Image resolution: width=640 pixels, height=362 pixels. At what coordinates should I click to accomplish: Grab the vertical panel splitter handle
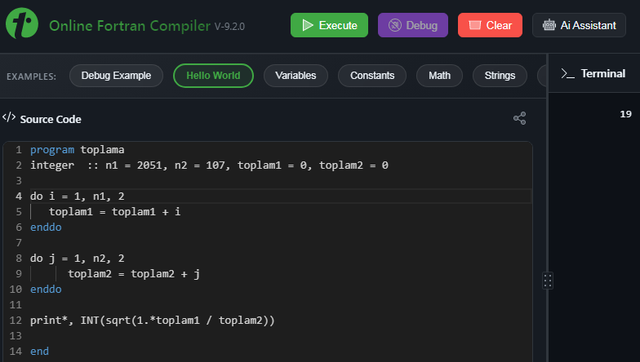pos(547,281)
